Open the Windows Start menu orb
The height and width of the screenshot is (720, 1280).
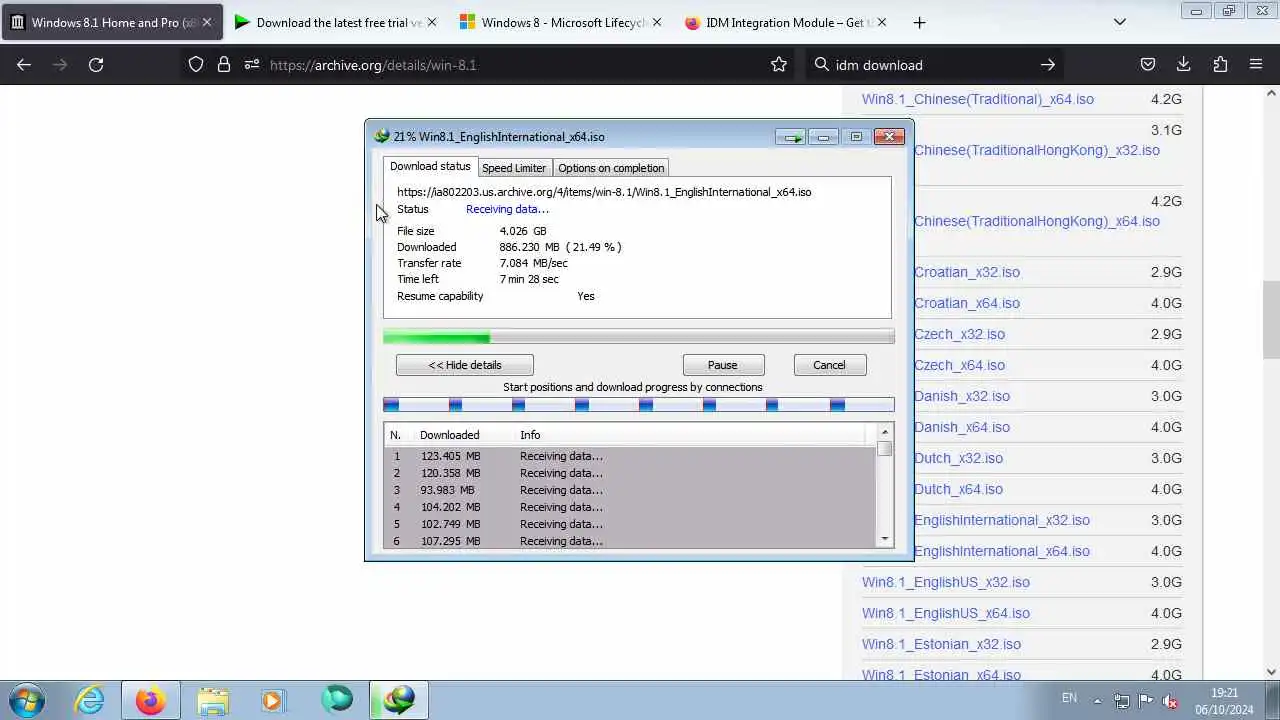click(x=27, y=700)
